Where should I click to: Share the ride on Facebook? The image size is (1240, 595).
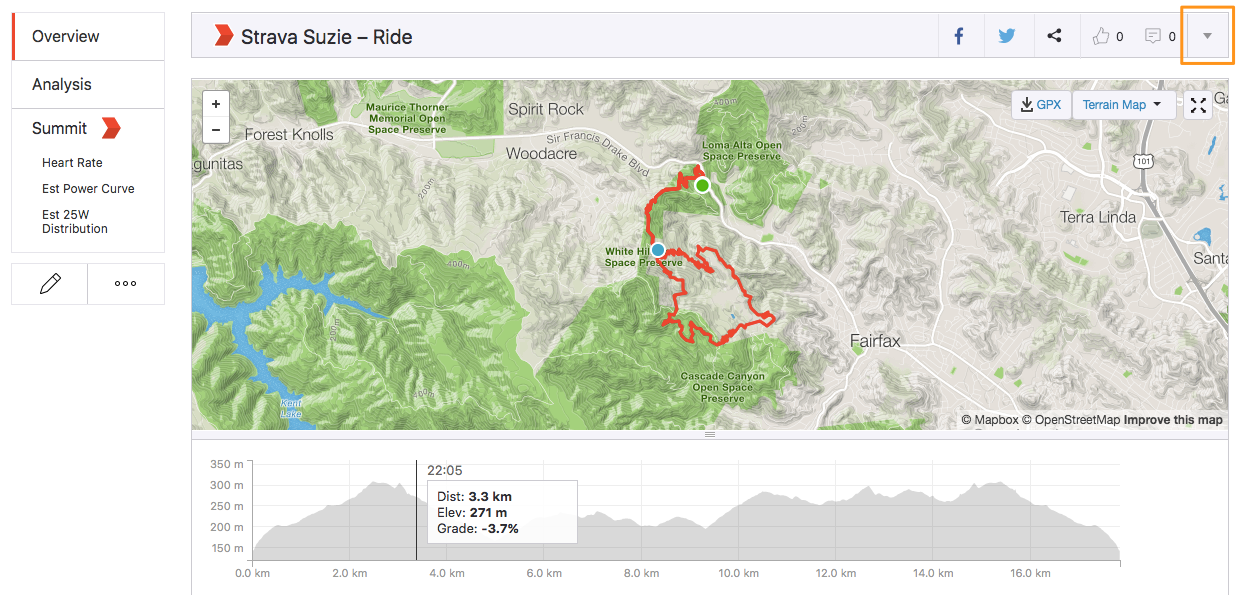958,35
